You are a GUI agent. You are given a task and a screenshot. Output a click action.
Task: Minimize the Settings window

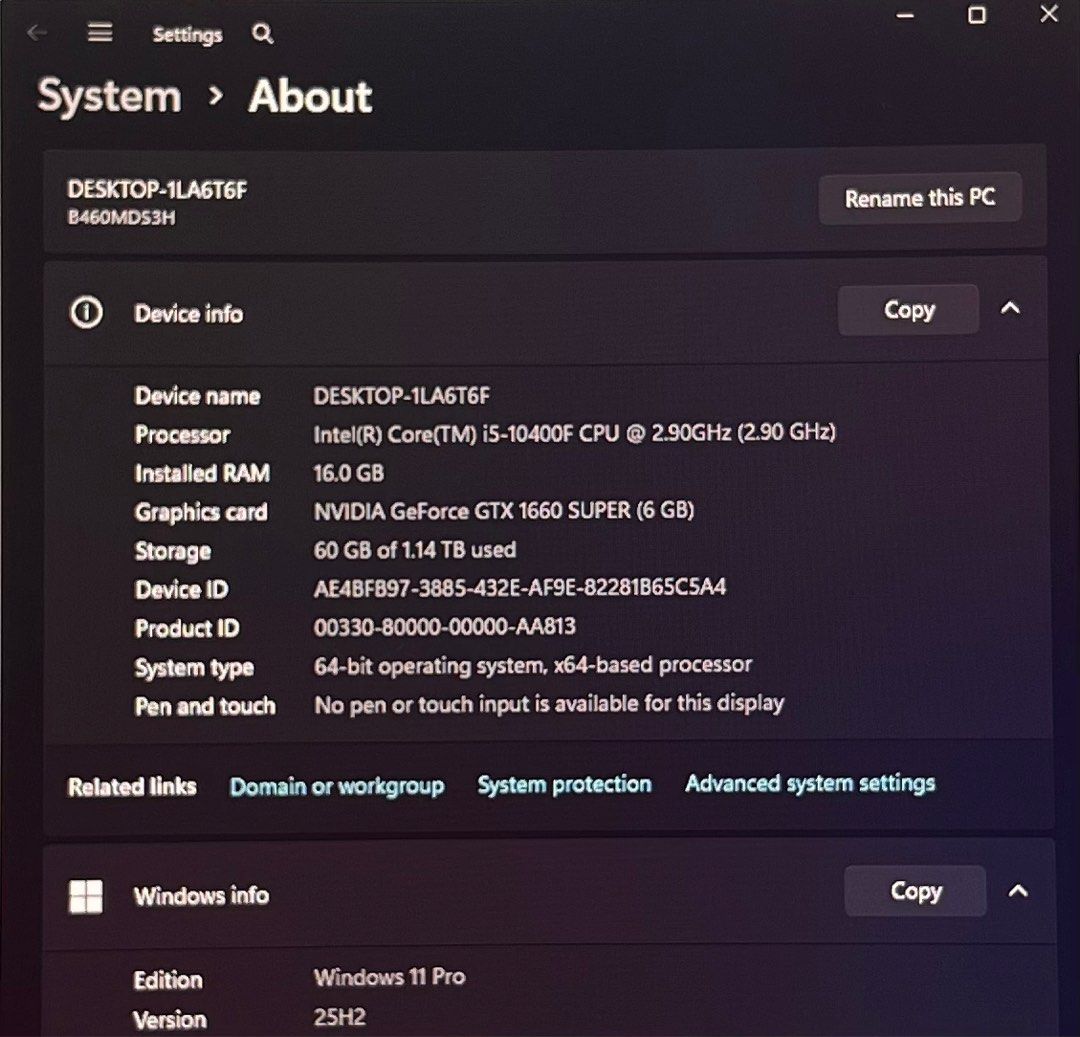click(x=905, y=15)
